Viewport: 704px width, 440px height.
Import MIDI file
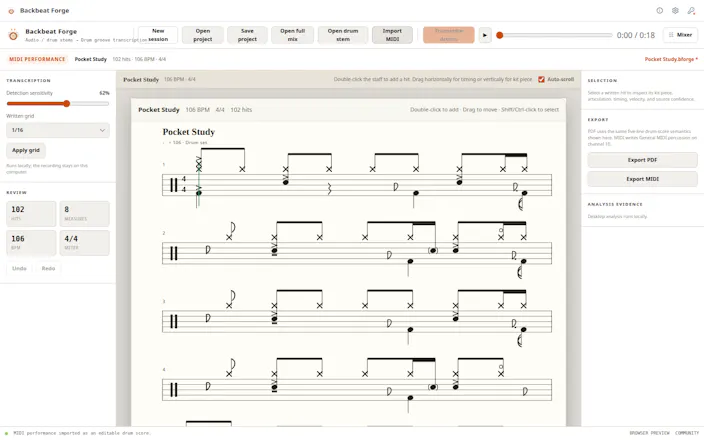(x=392, y=35)
